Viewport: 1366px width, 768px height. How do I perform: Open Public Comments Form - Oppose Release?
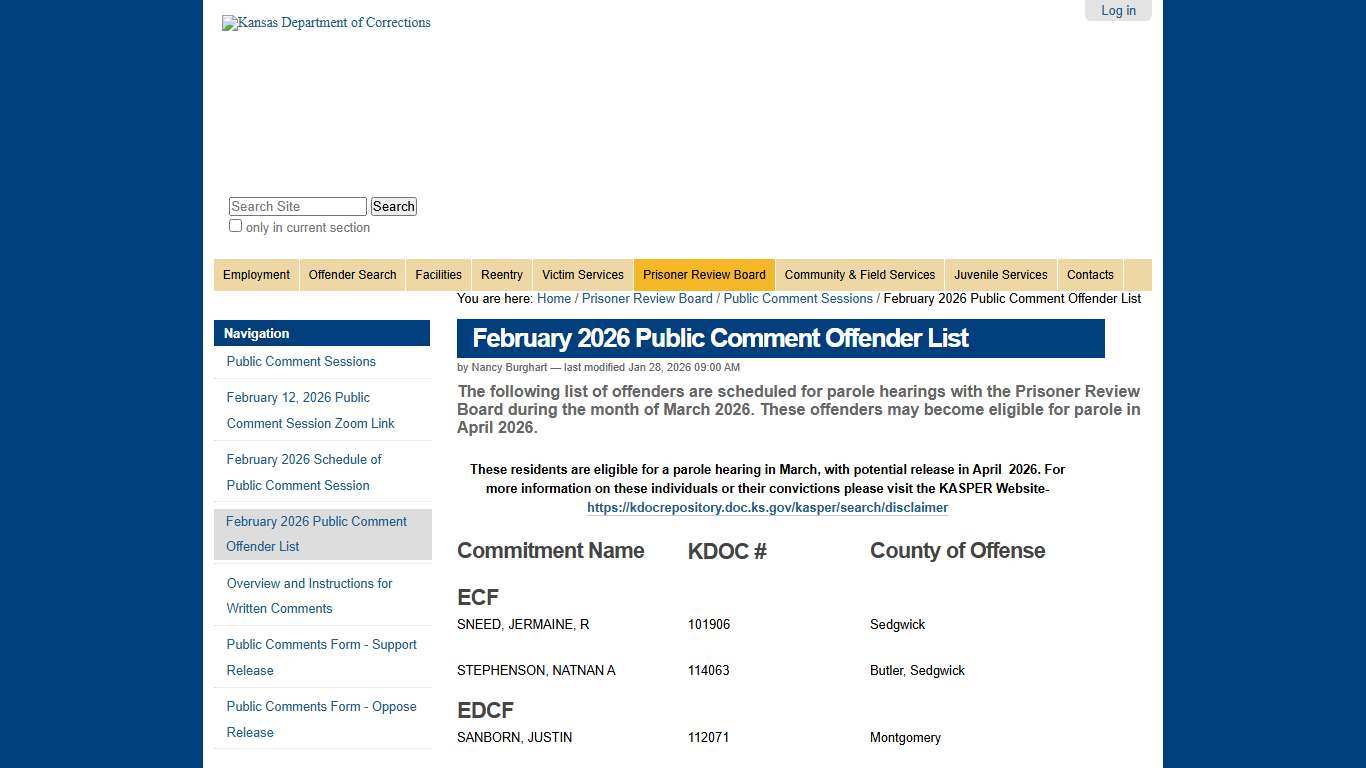pos(321,719)
